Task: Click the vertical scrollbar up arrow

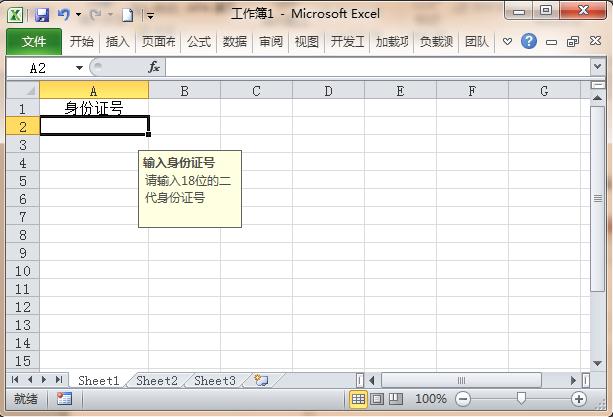Action: tap(597, 97)
